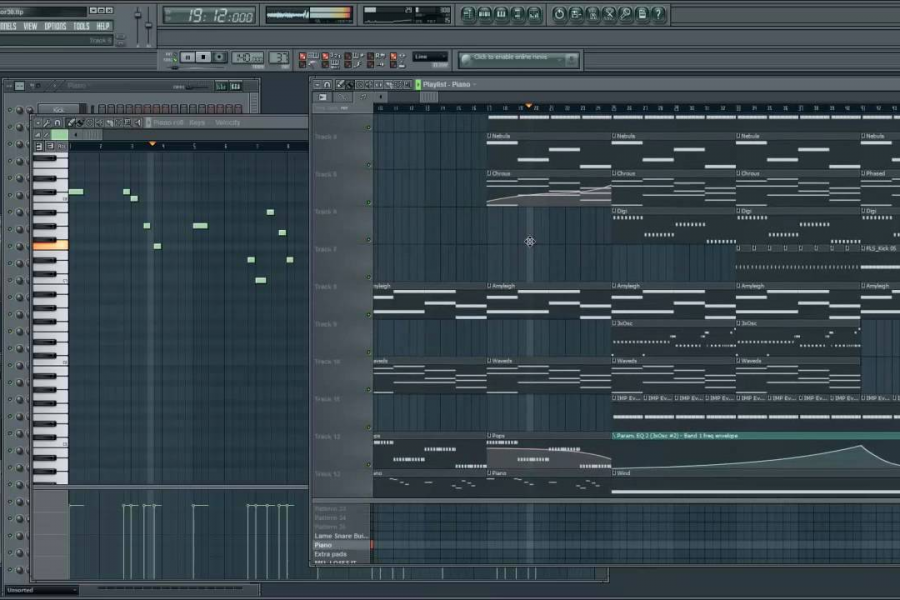Screen dimensions: 900x600
Task: Open keyboard editor in Step Sequencer
Action: click(235, 86)
